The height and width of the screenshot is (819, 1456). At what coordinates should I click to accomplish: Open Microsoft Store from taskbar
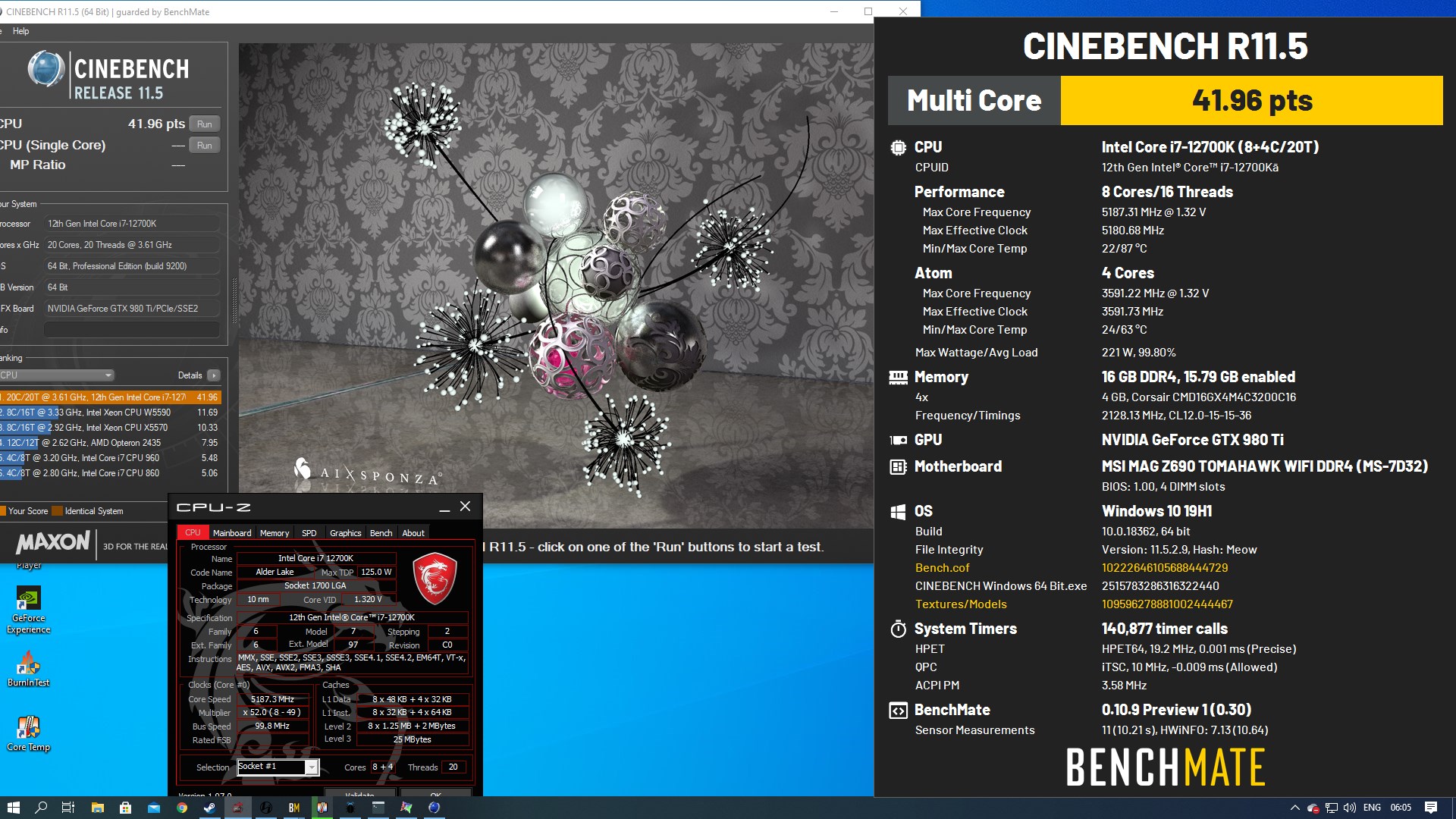[125, 808]
